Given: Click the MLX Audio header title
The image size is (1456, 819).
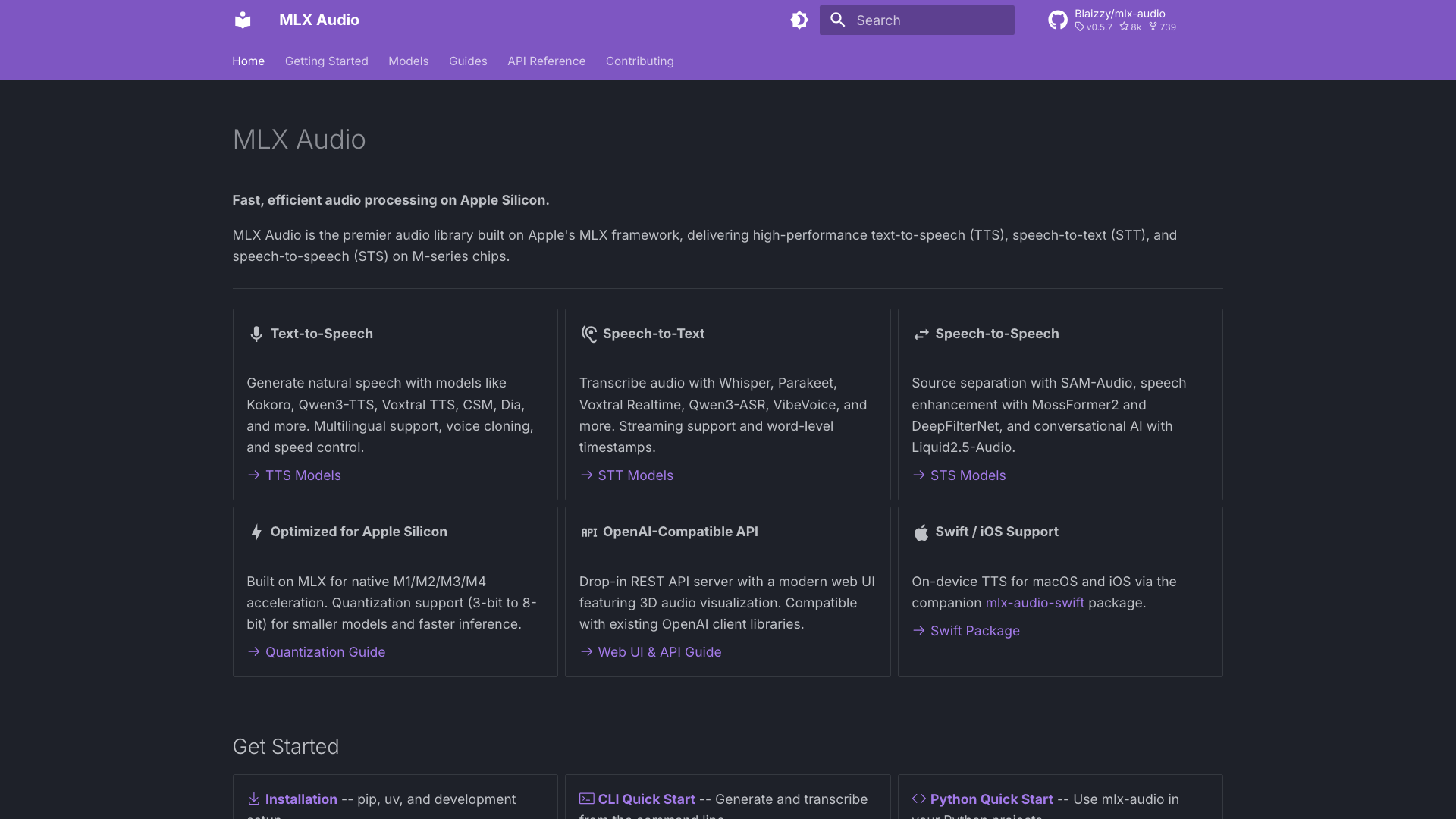Looking at the screenshot, I should tap(318, 20).
